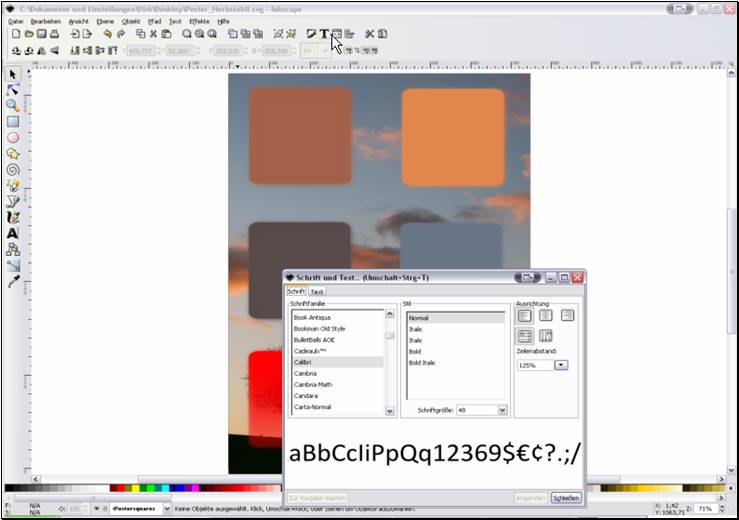Open the Schriftgröße font size dropdown

pos(502,410)
